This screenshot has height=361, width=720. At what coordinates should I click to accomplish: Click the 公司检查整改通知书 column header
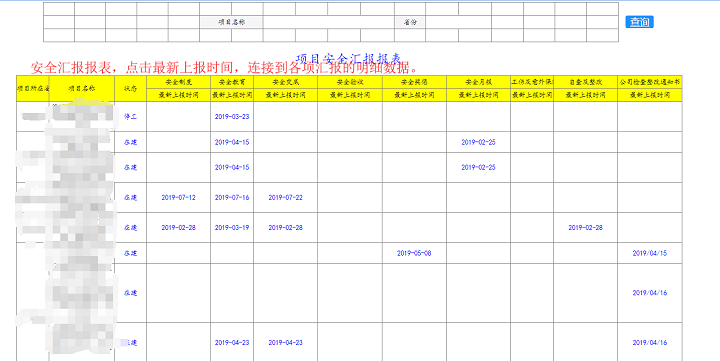point(650,82)
